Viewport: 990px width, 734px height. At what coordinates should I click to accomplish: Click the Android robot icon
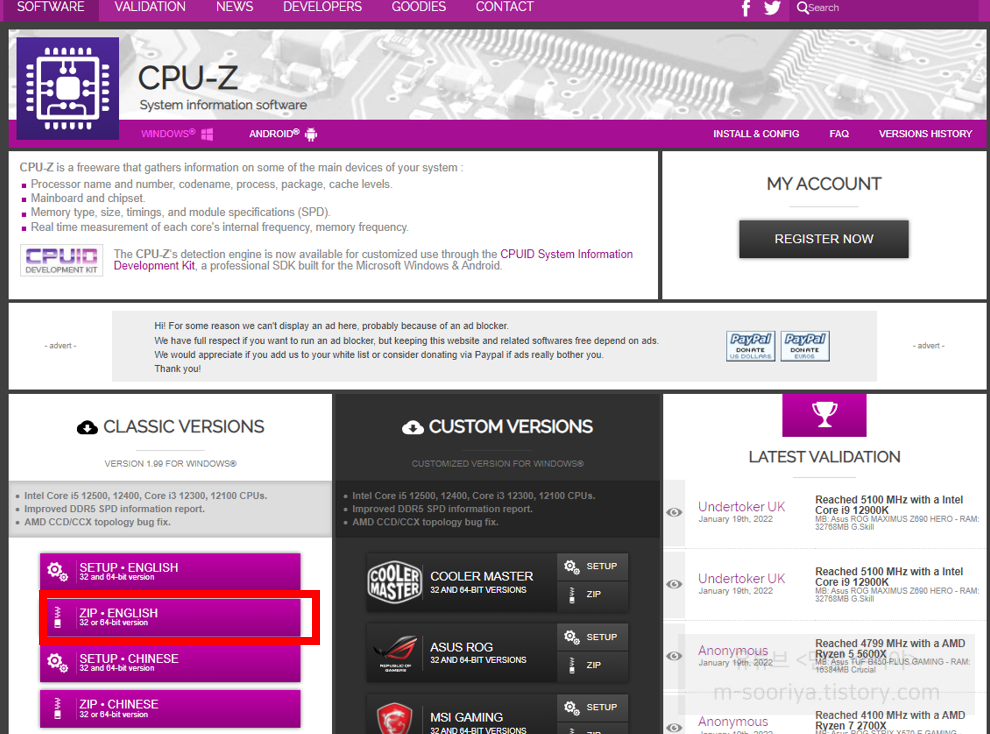[x=311, y=134]
